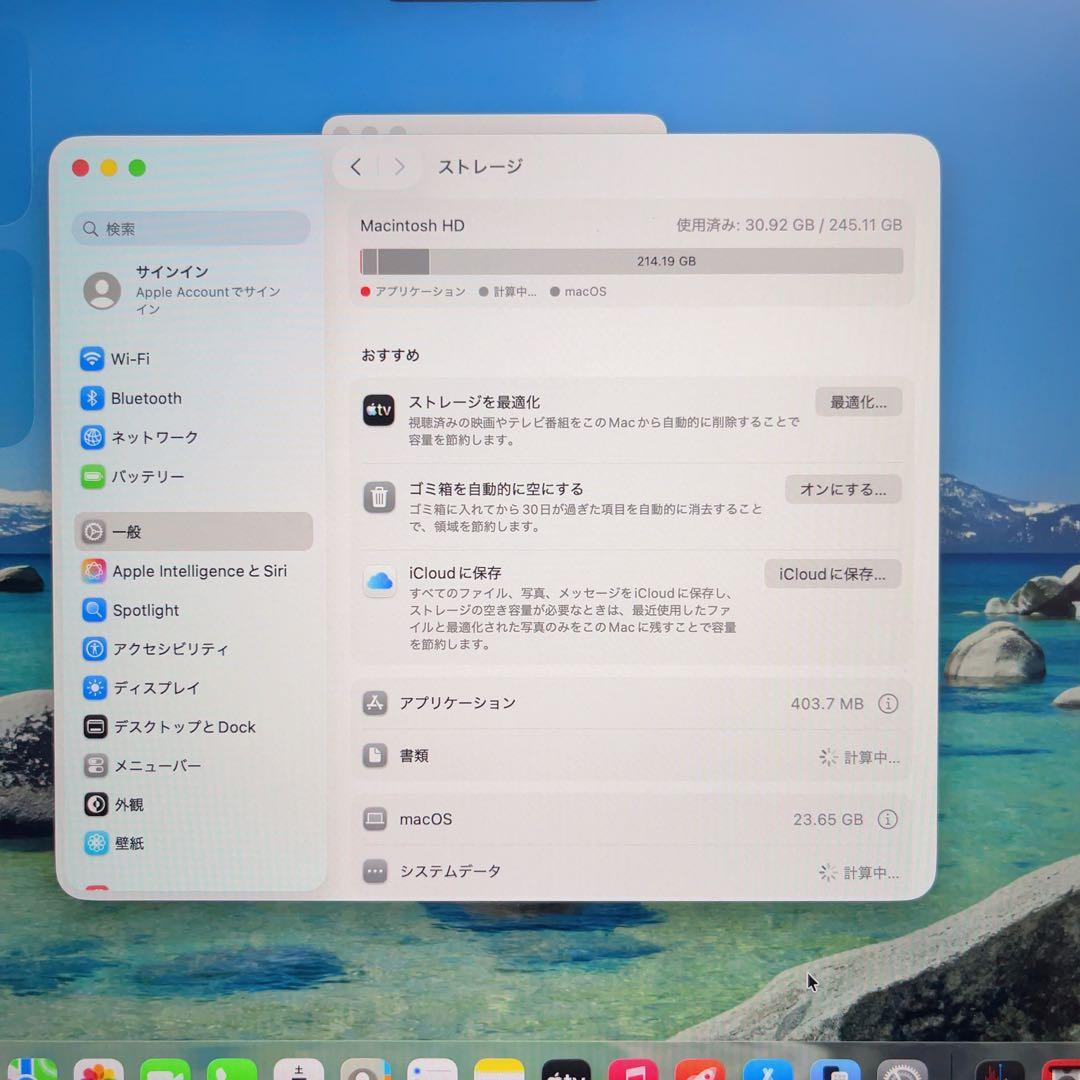Open Photos from the Dock
1080x1080 pixels.
[98, 1071]
